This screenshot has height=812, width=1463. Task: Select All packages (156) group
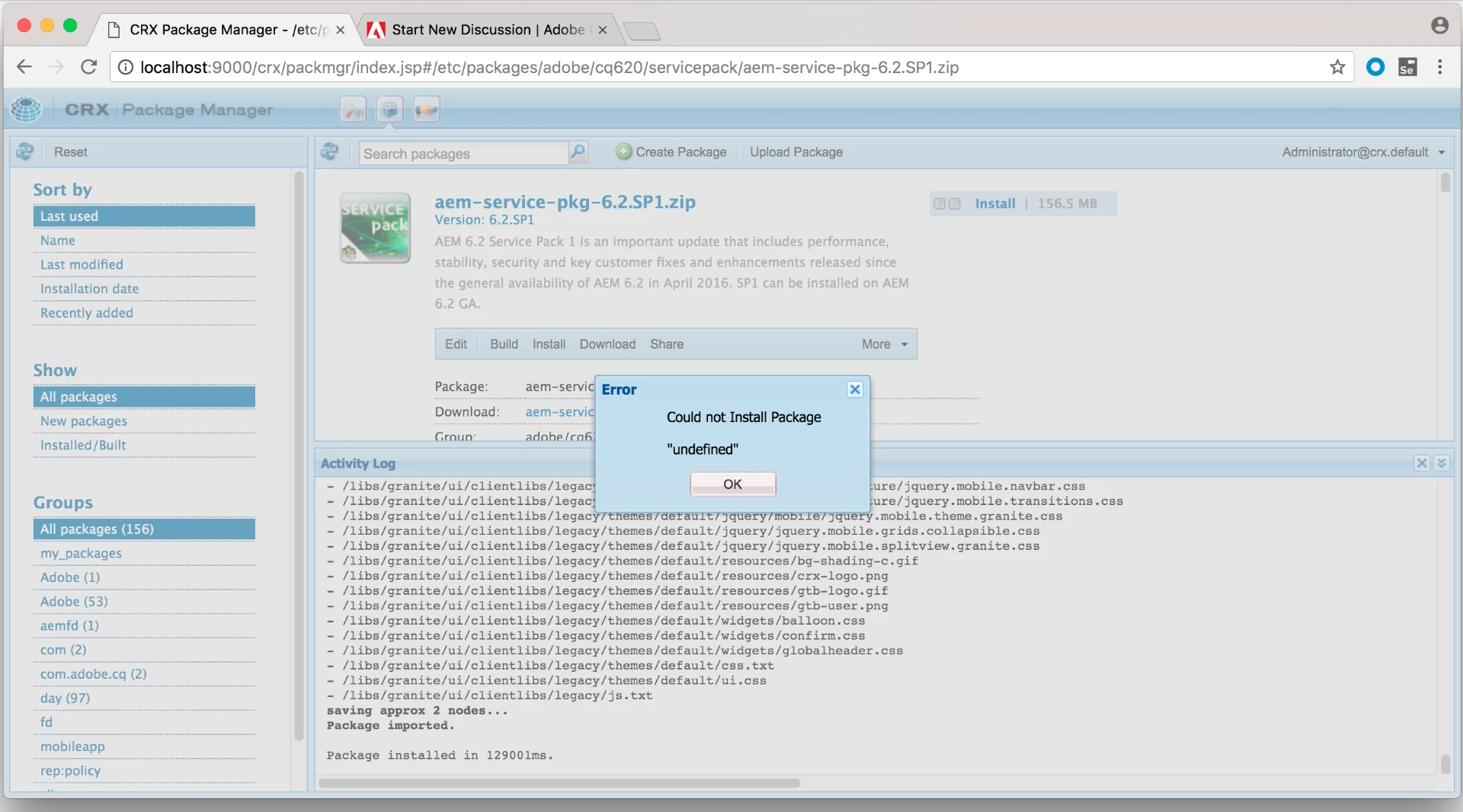click(x=144, y=529)
